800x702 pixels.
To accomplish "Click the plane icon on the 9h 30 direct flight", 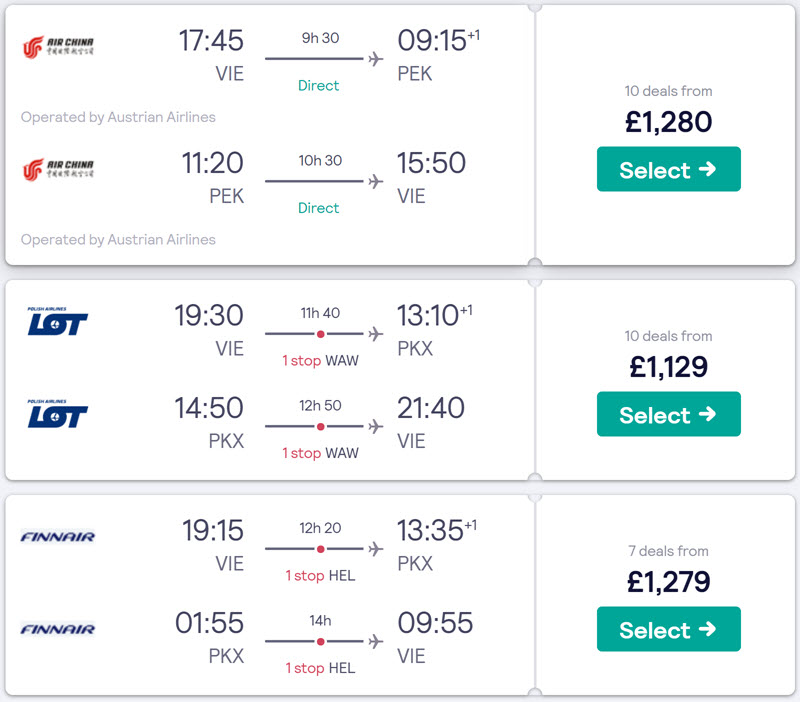I will coord(376,59).
